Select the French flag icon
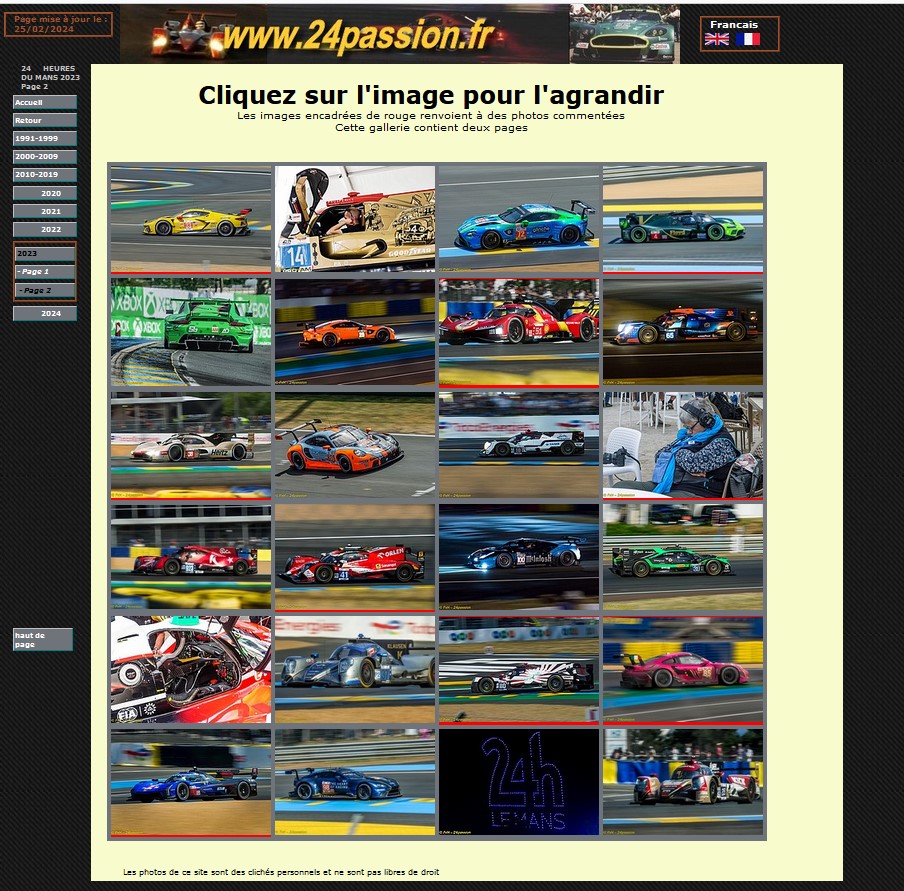This screenshot has width=904, height=891. (x=748, y=39)
